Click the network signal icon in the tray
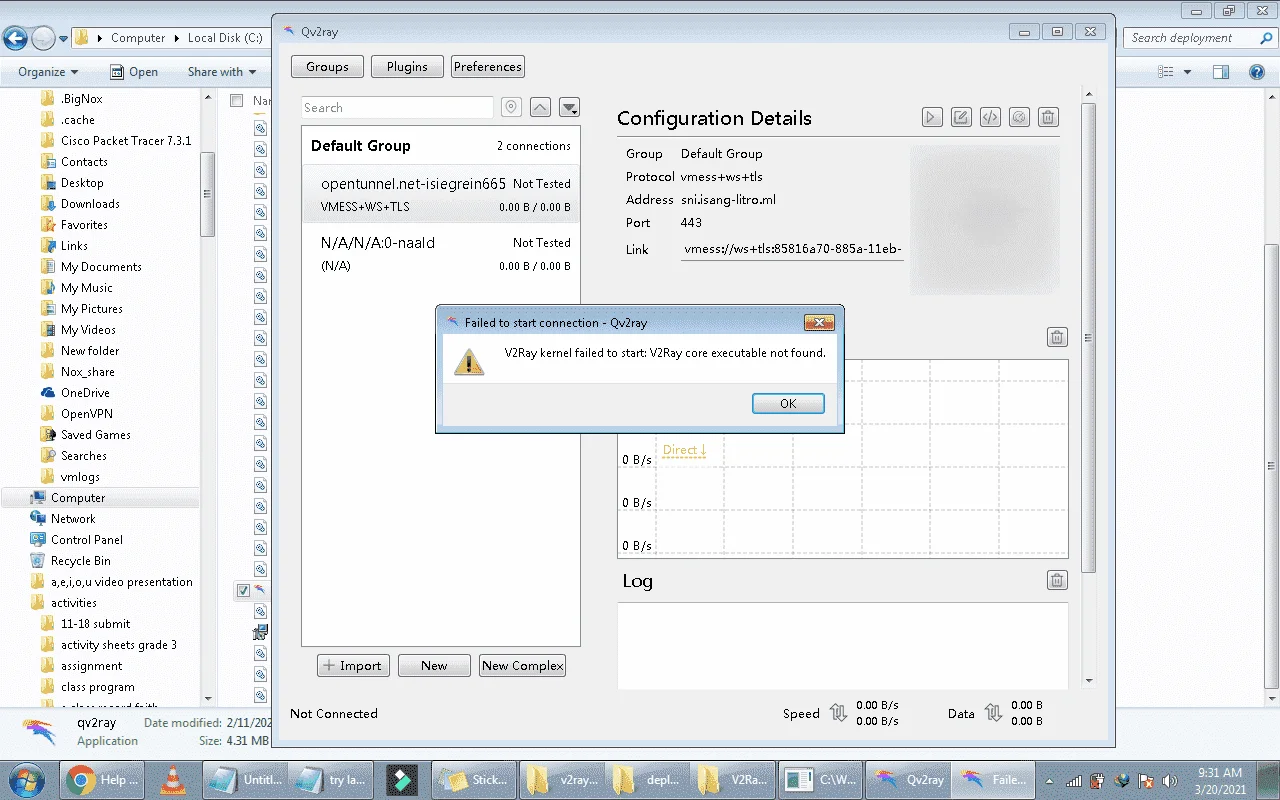This screenshot has width=1280, height=800. (x=1074, y=781)
